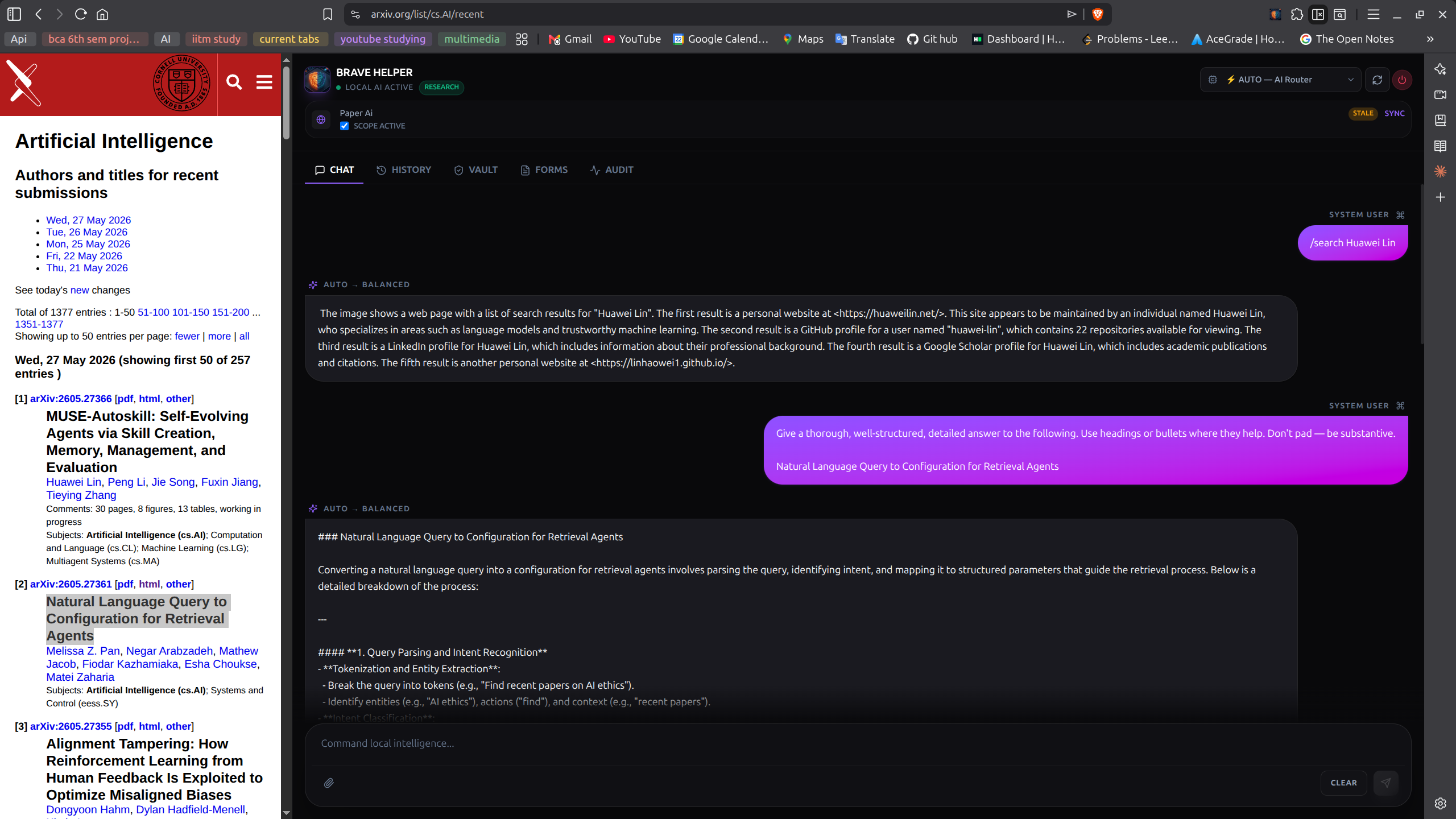Open the AUDIT tab
The width and height of the screenshot is (1456, 819).
612,169
